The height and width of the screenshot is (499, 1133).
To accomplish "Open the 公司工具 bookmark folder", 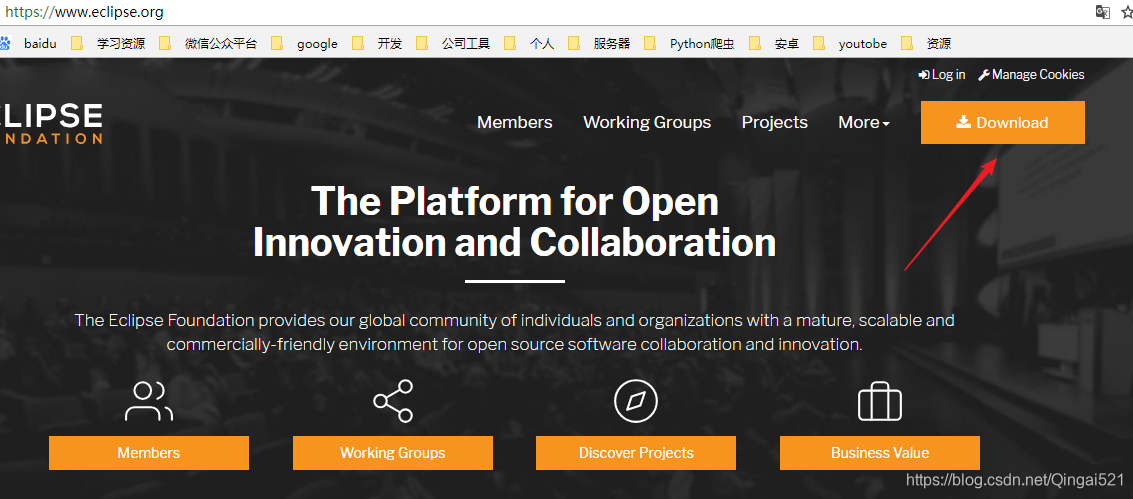I will click(453, 43).
